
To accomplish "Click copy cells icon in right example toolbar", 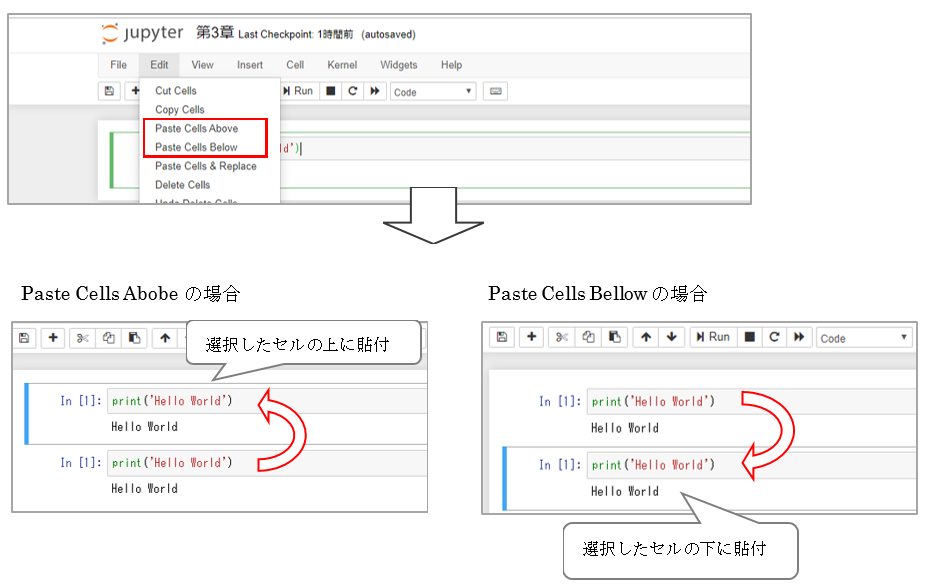I will pyautogui.click(x=588, y=338).
